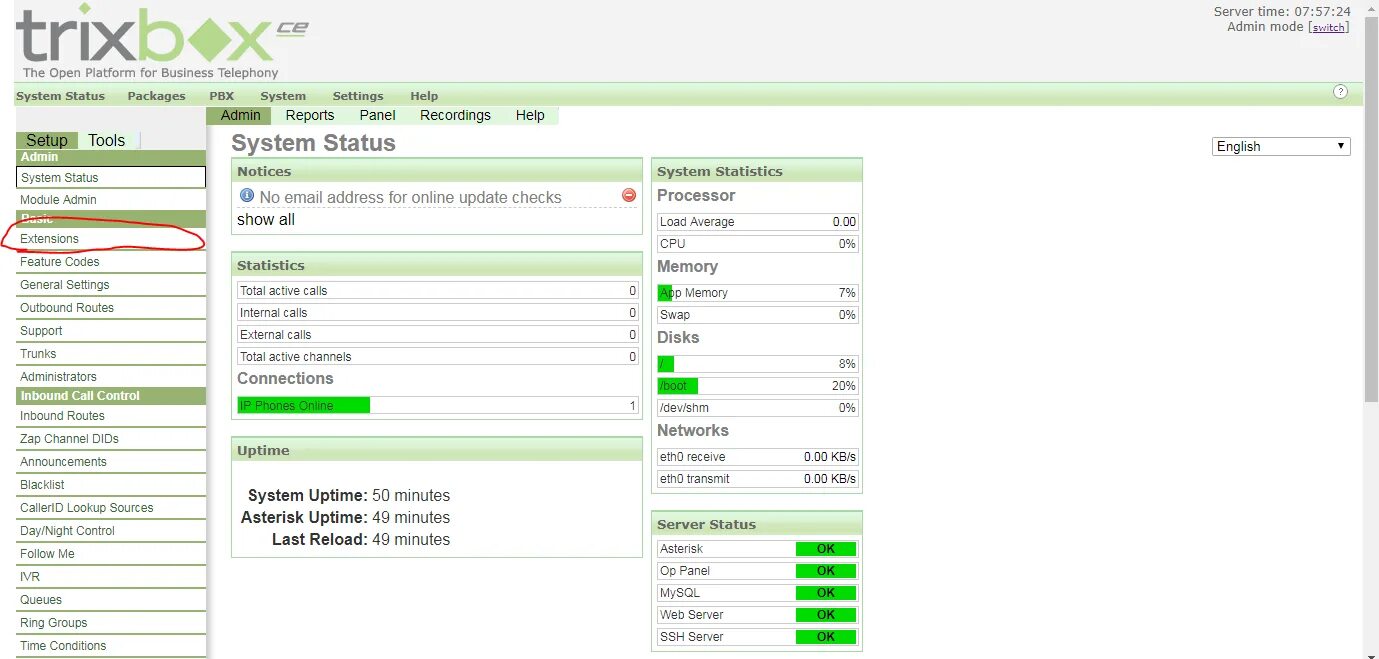This screenshot has height=659, width=1379.
Task: Open IVR in sidebar
Action: point(111,577)
